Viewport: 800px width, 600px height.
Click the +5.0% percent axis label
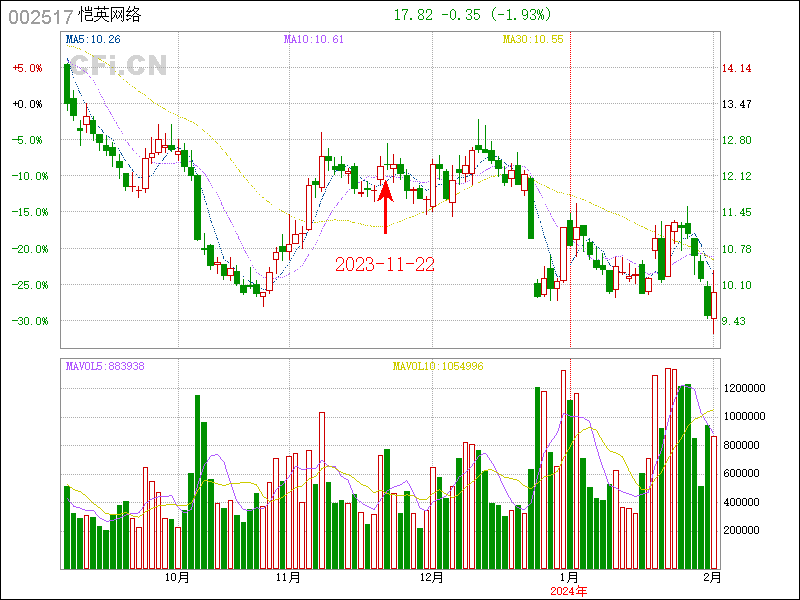coord(27,68)
